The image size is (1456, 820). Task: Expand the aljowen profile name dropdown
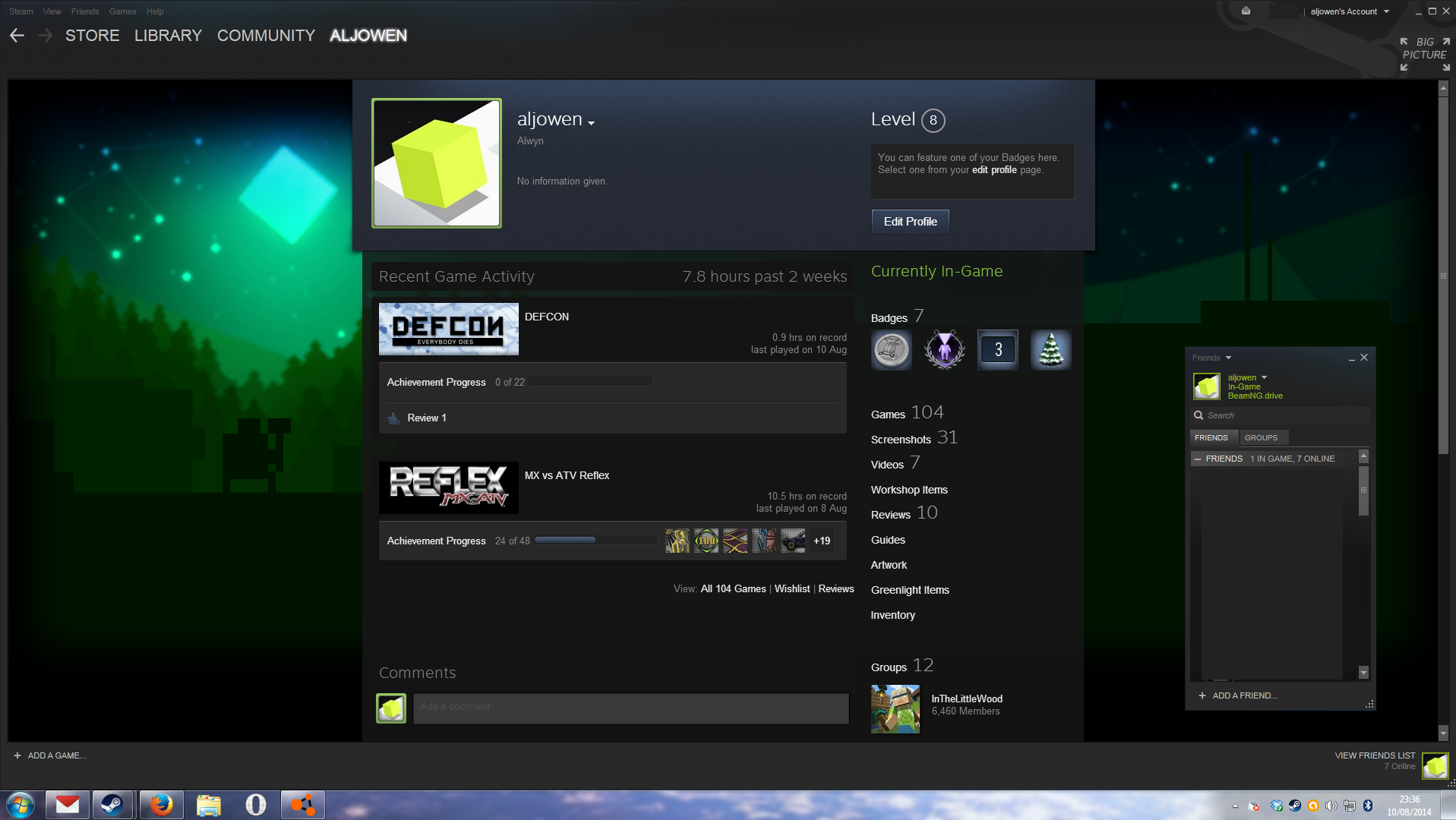(591, 123)
